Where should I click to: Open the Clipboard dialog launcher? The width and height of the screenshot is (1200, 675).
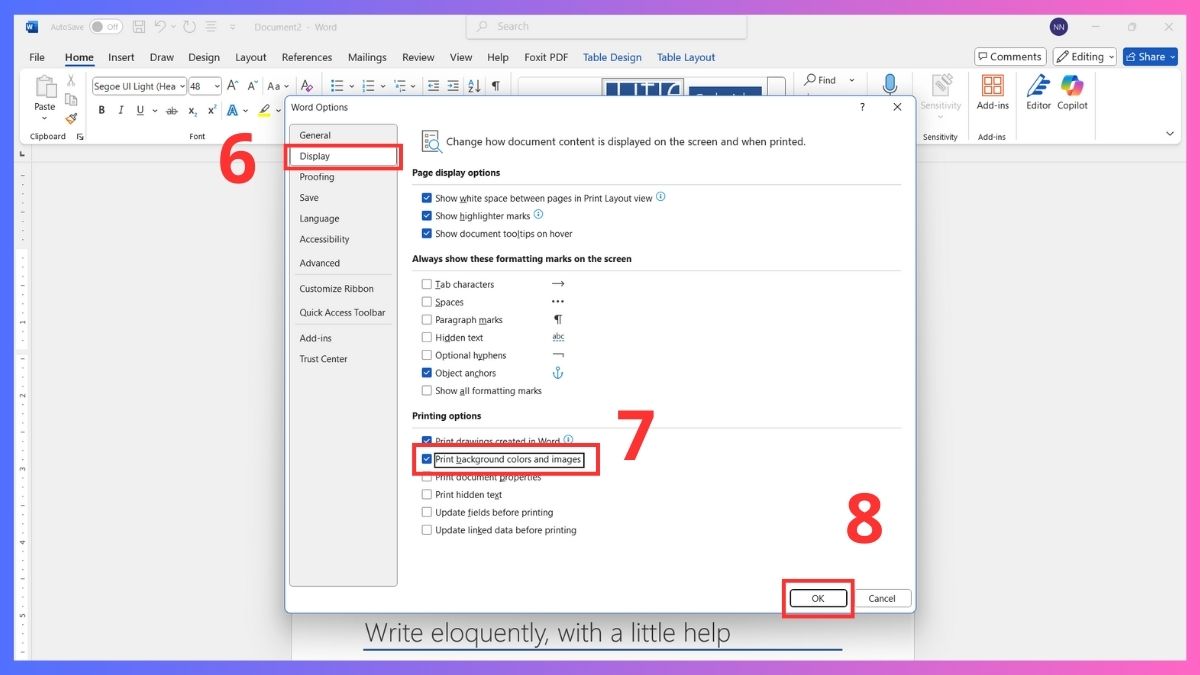pyautogui.click(x=80, y=136)
